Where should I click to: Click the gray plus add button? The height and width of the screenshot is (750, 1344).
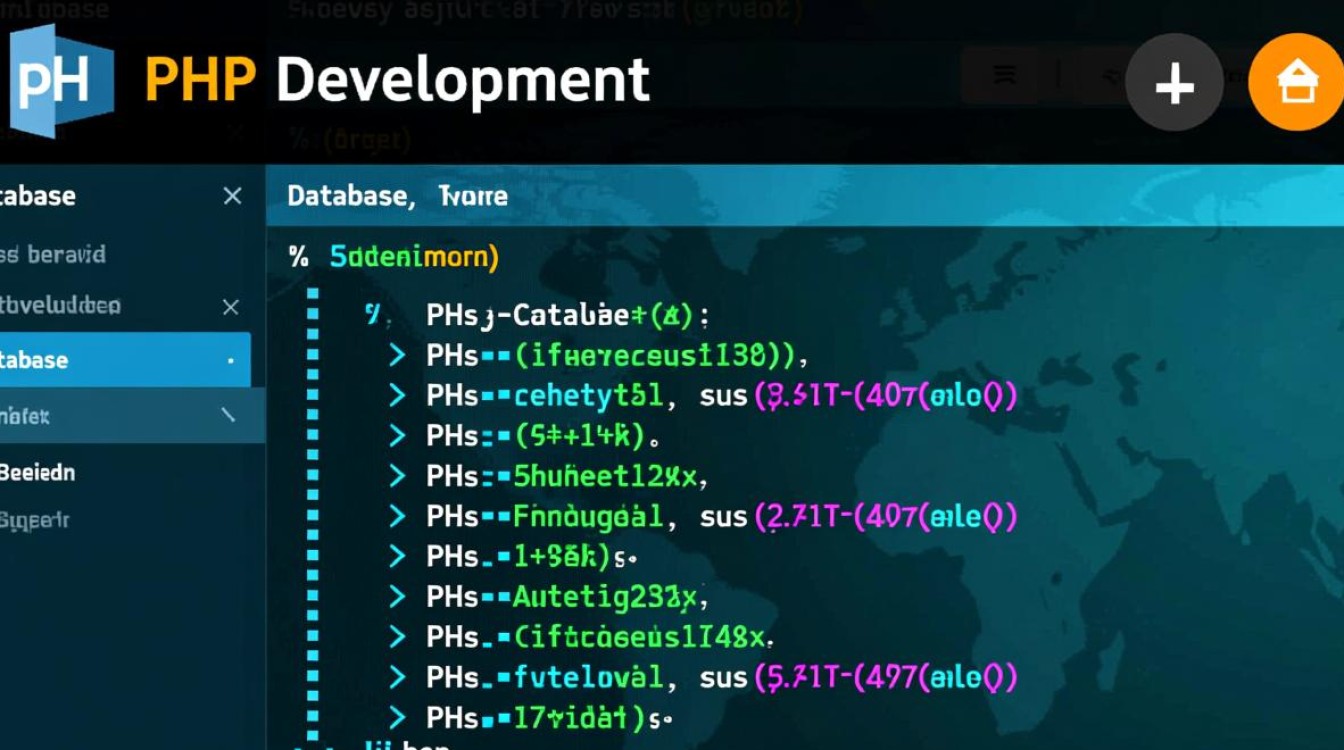(1174, 86)
